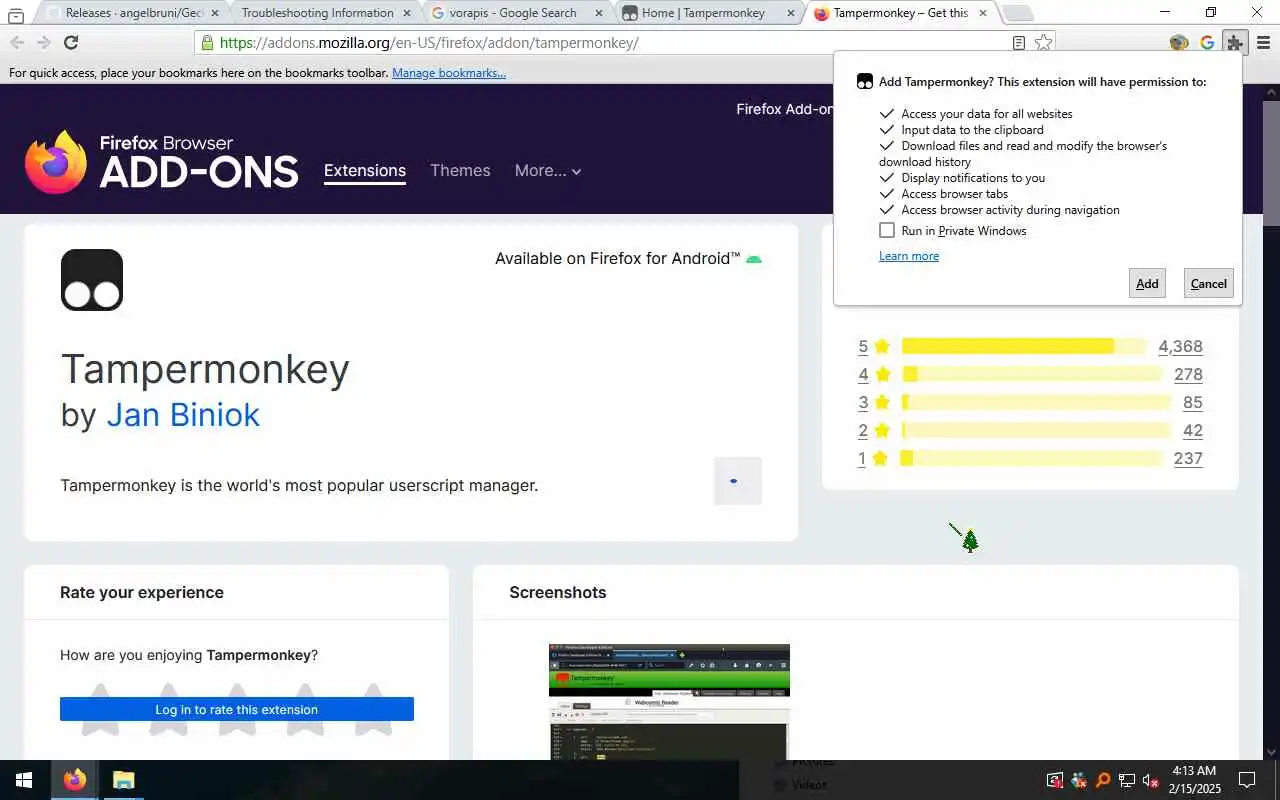Click the 5-star rating bar
The image size is (1280, 800).
(x=1024, y=346)
